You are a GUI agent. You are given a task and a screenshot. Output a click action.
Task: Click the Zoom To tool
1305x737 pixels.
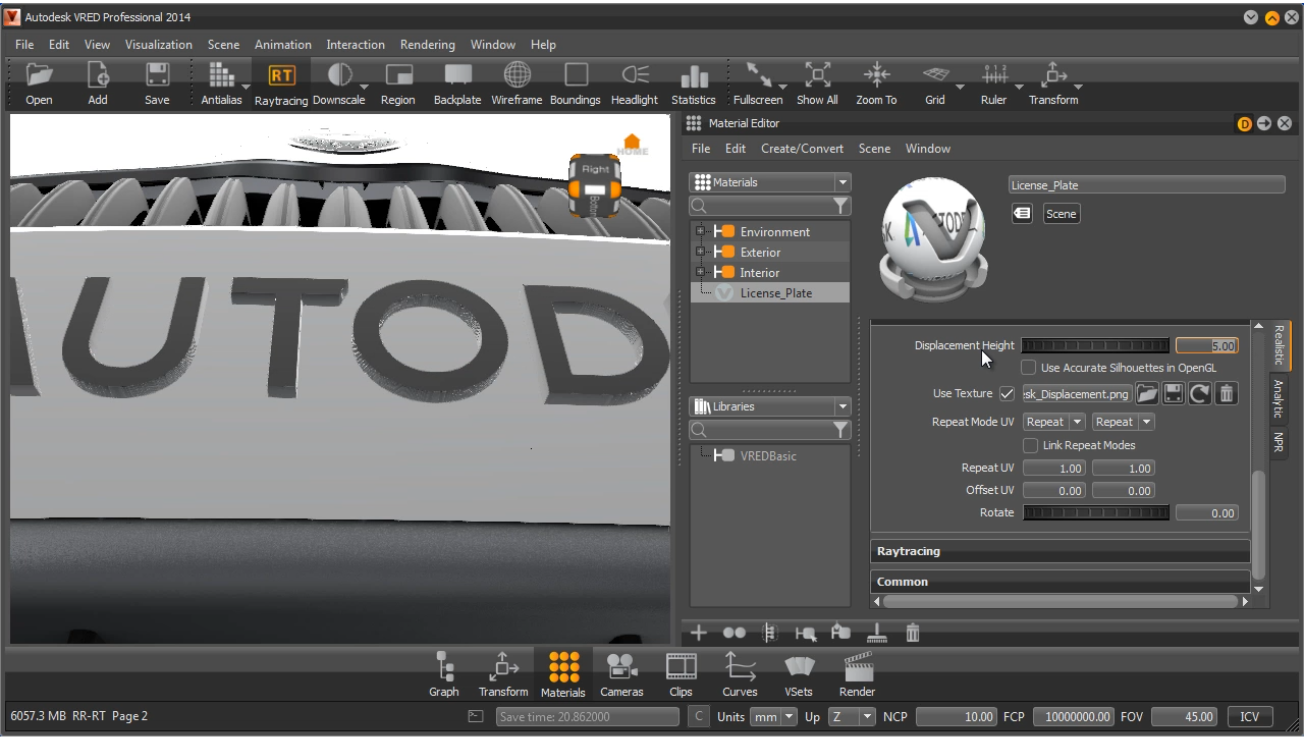[876, 75]
